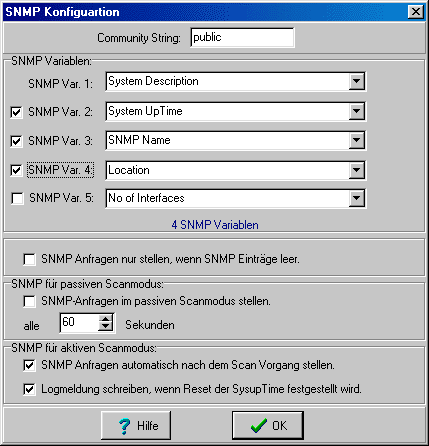This screenshot has width=429, height=446.
Task: Enable SNMP-Anfragen im passiven Scanmodus stellen
Action: click(x=29, y=302)
